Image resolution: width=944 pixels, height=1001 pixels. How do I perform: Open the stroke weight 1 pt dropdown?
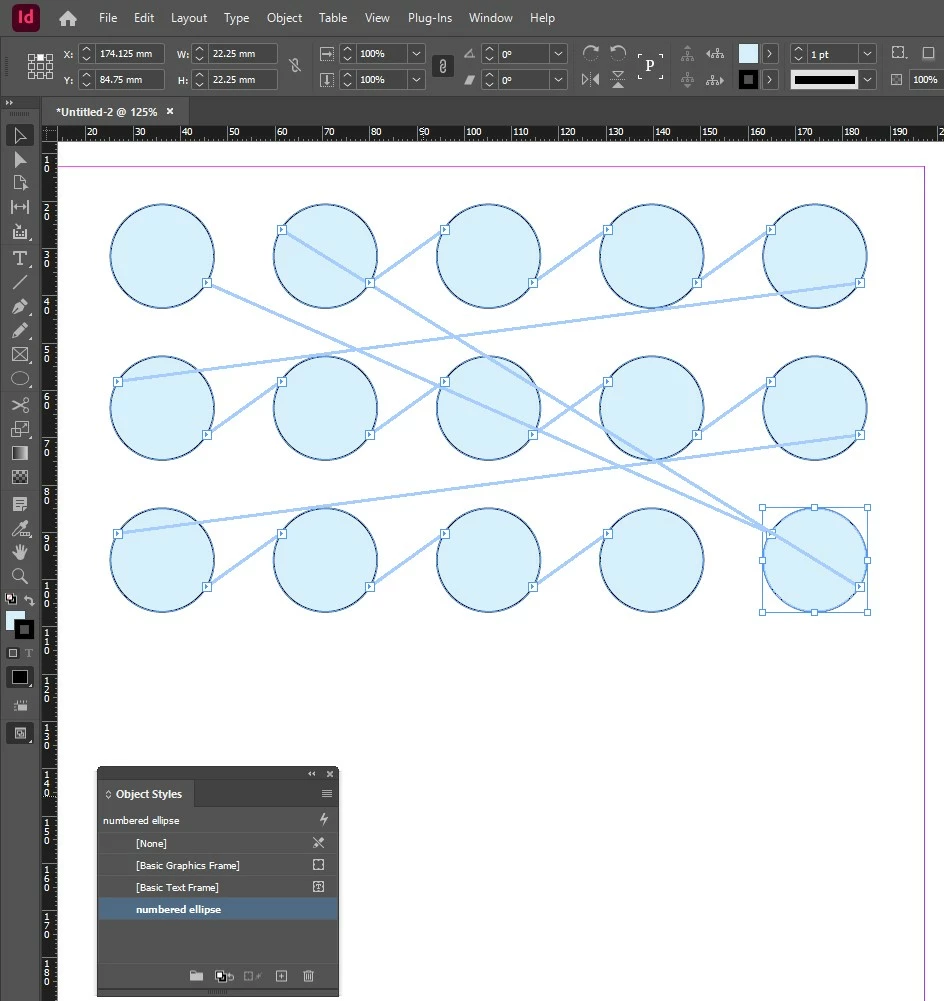[867, 54]
